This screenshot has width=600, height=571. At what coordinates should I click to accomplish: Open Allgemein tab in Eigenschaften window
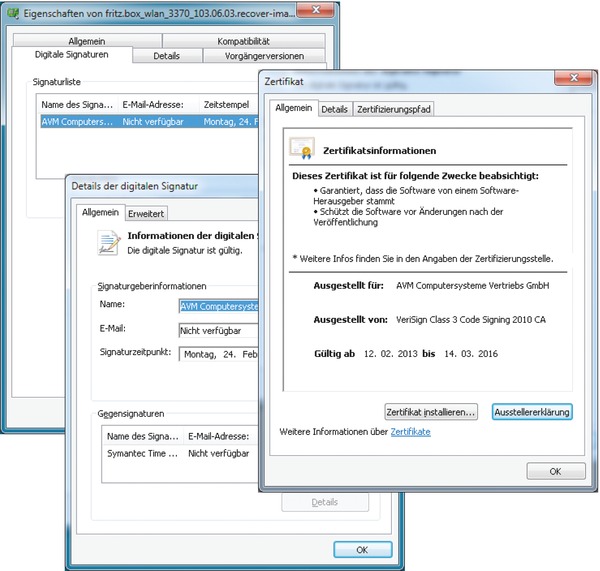87,41
